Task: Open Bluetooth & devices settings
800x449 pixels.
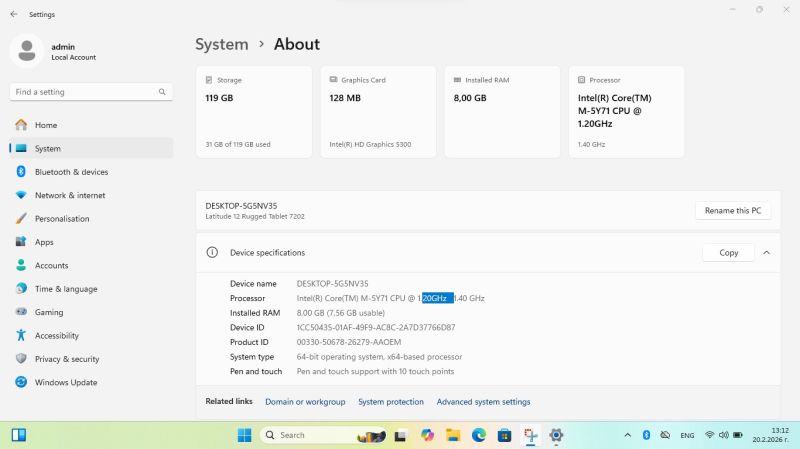Action: [x=71, y=172]
